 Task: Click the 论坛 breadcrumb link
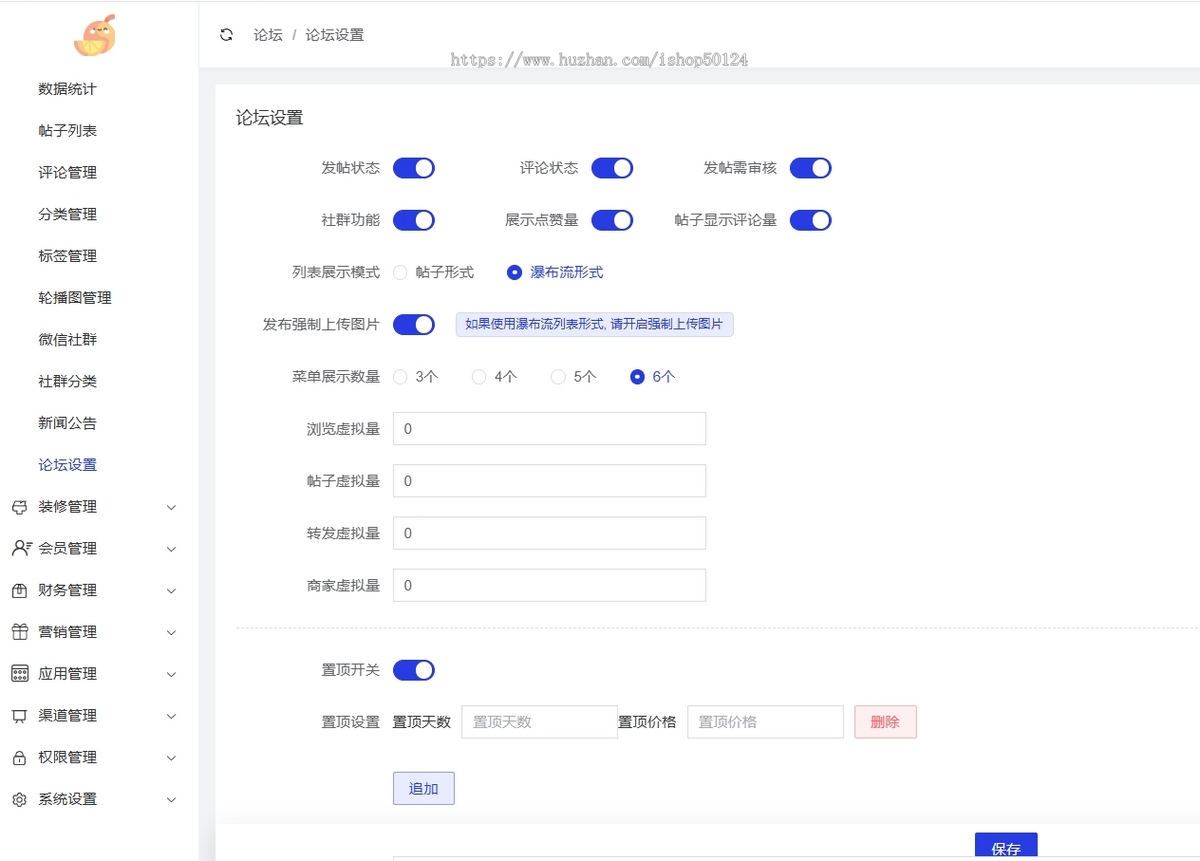click(x=268, y=35)
